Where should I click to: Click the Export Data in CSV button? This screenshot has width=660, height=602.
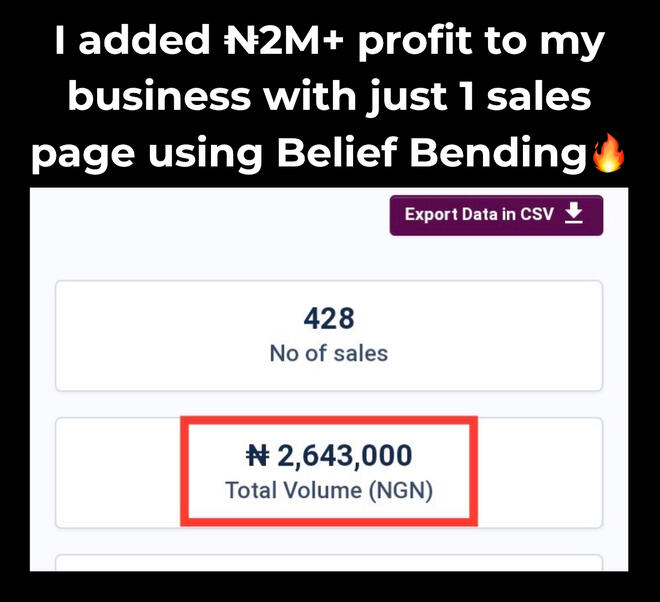496,215
